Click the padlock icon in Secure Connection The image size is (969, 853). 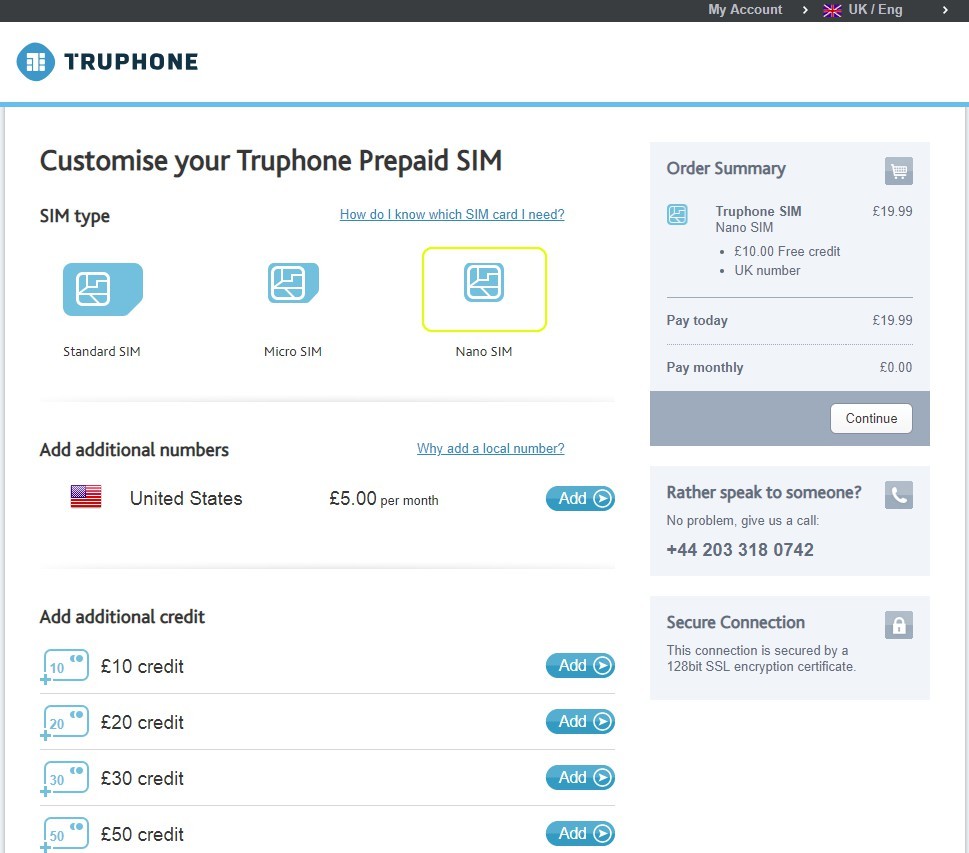point(899,625)
